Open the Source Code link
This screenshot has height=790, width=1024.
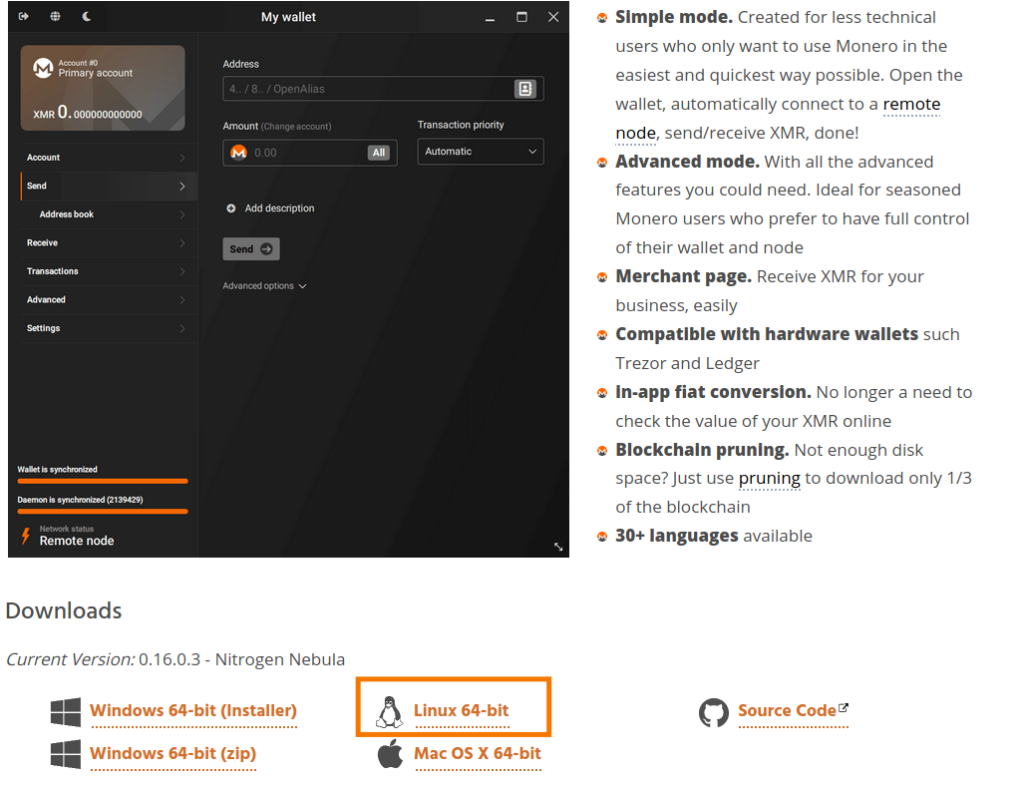click(787, 710)
